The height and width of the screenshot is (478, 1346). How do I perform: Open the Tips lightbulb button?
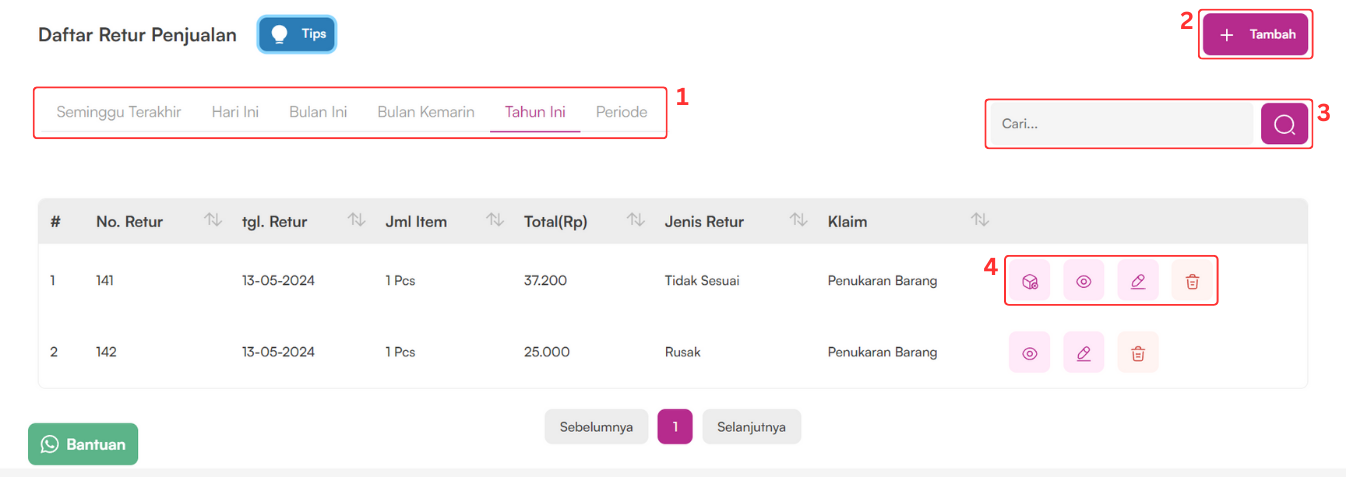pos(297,34)
